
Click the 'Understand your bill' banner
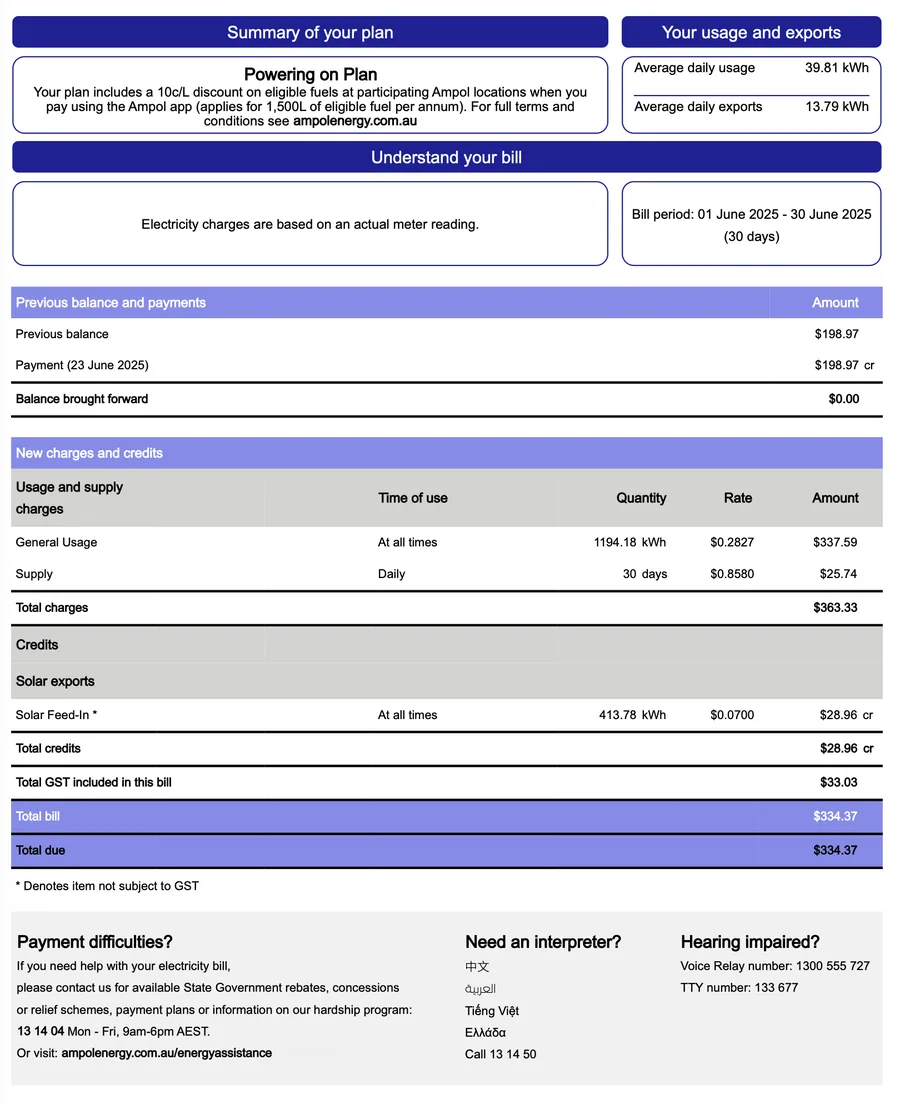(x=447, y=157)
